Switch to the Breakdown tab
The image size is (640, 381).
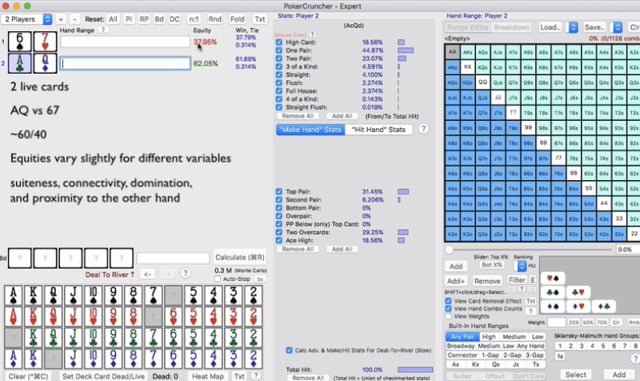click(511, 27)
